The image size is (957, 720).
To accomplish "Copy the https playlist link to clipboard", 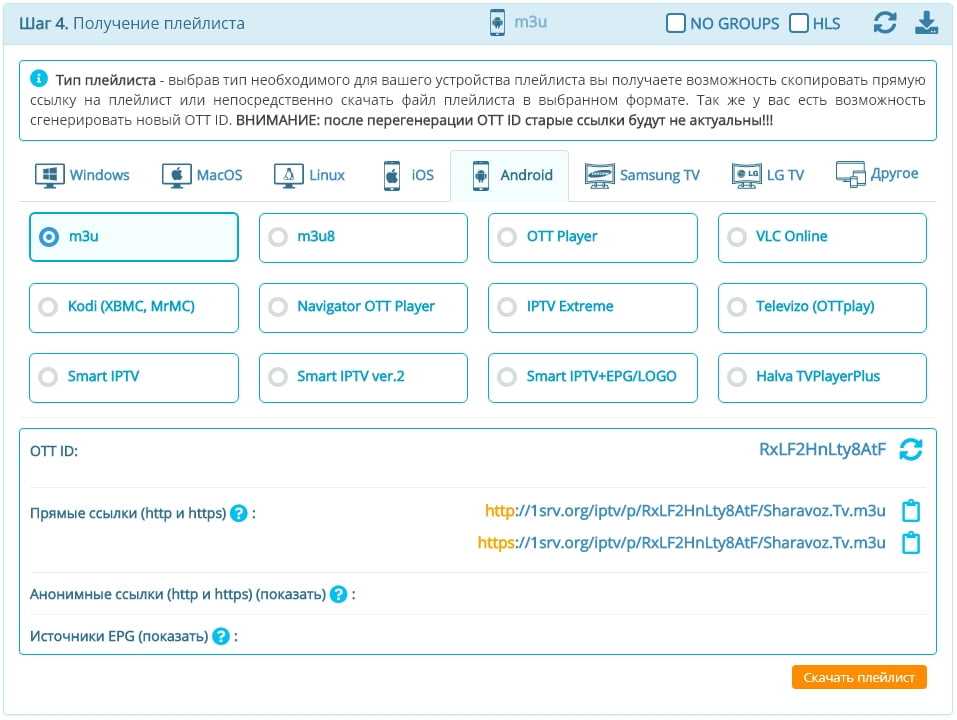I will (910, 543).
